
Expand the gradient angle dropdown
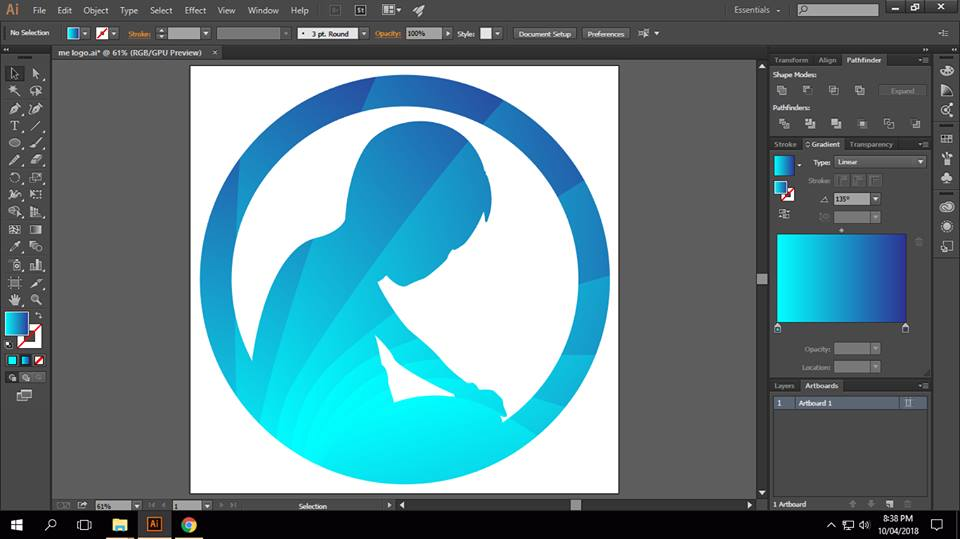click(x=875, y=199)
